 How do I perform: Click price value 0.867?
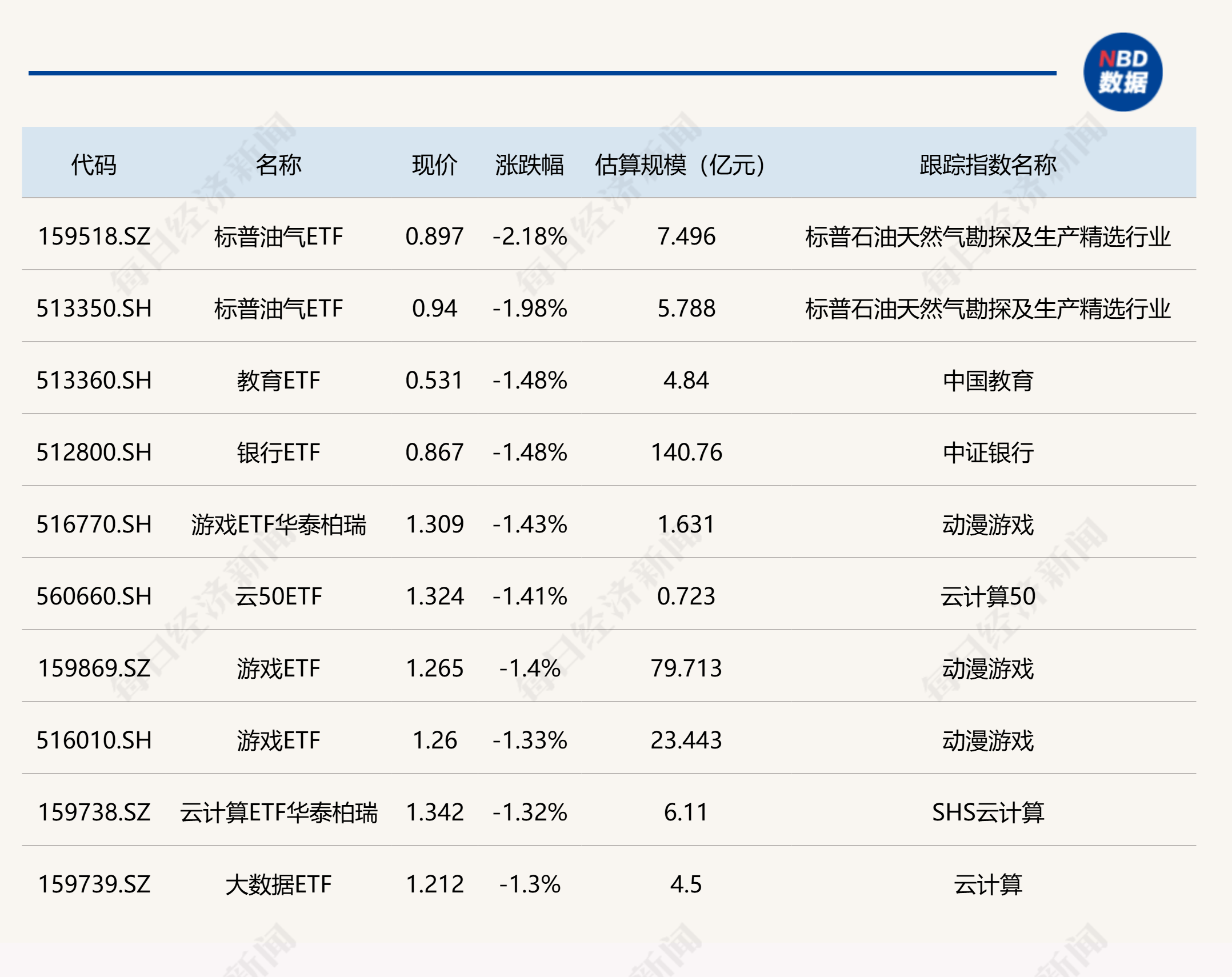(435, 453)
